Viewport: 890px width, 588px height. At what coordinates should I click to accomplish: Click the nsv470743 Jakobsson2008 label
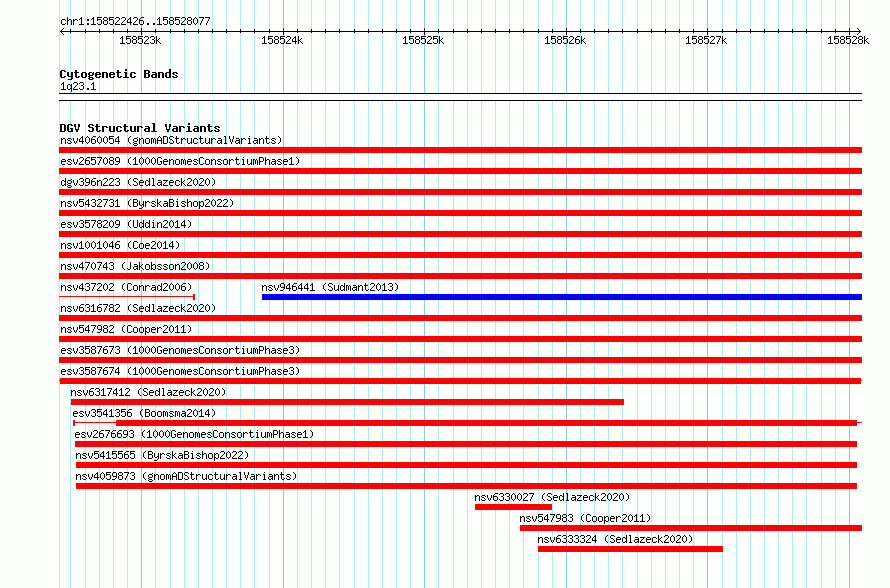(x=135, y=266)
